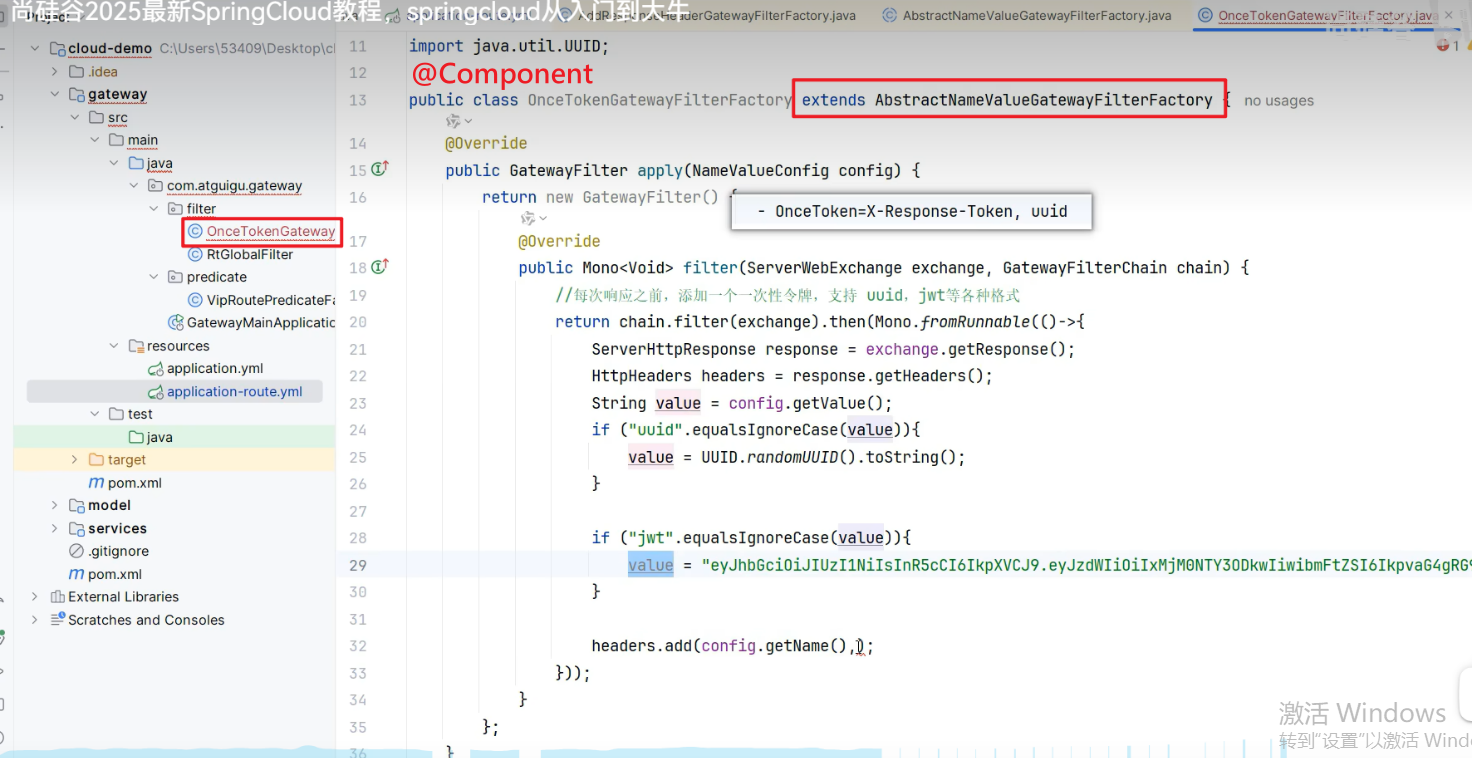1472x758 pixels.
Task: Click the External Libraries icon
Action: coord(57,597)
